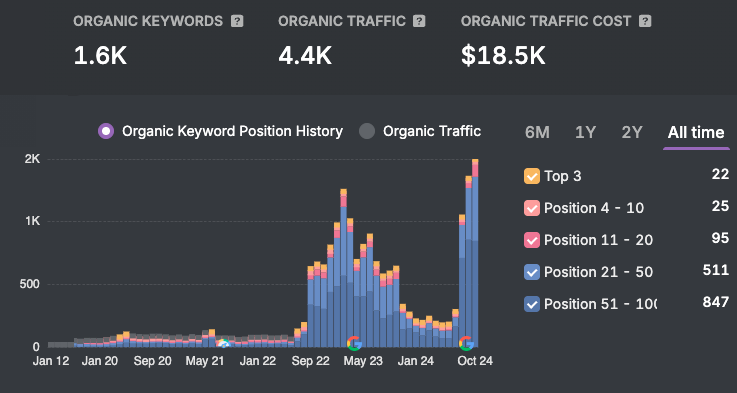
Task: Click the Position 11 - 20 count 95
Action: tap(721, 238)
